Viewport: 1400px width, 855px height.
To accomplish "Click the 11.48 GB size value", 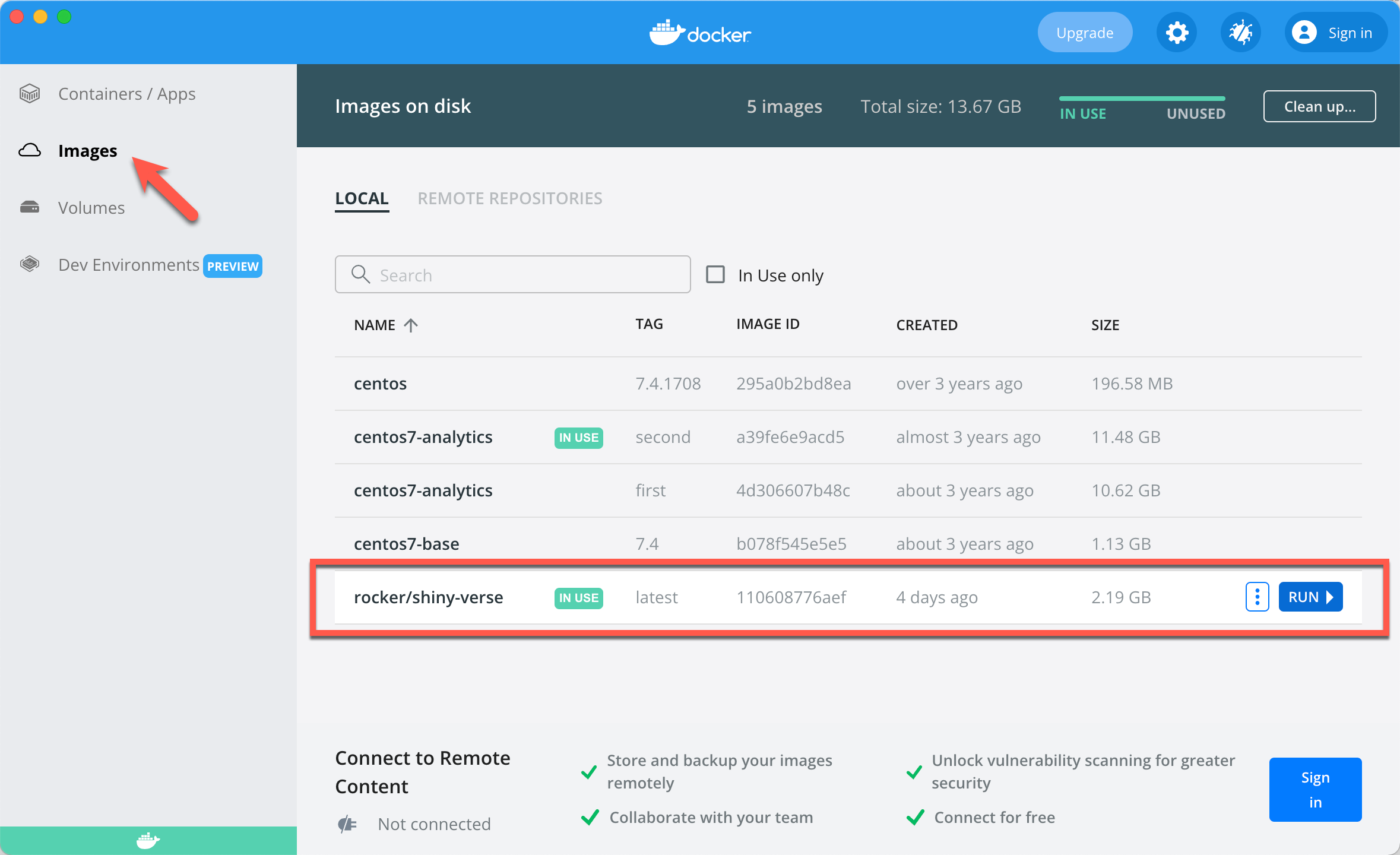I will (1126, 437).
